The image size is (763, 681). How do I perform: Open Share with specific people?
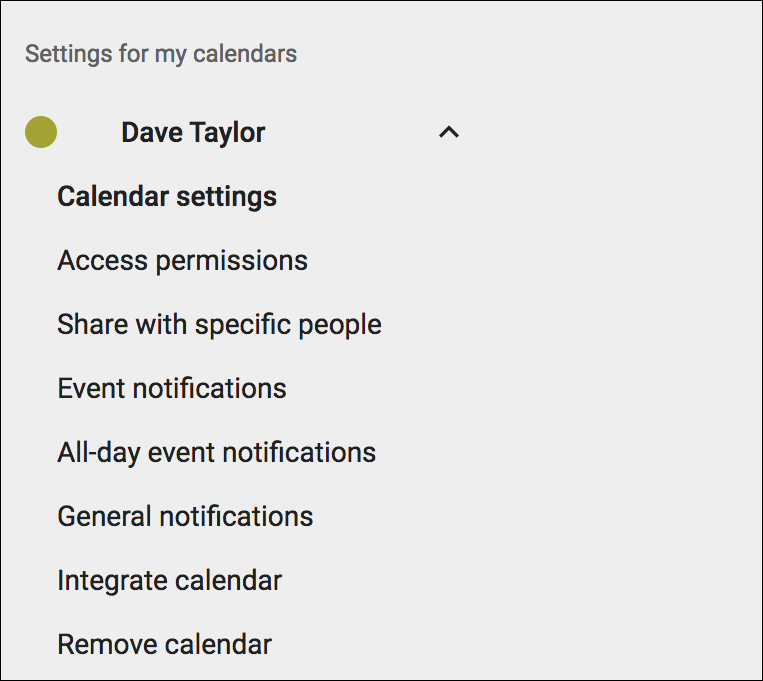tap(219, 325)
